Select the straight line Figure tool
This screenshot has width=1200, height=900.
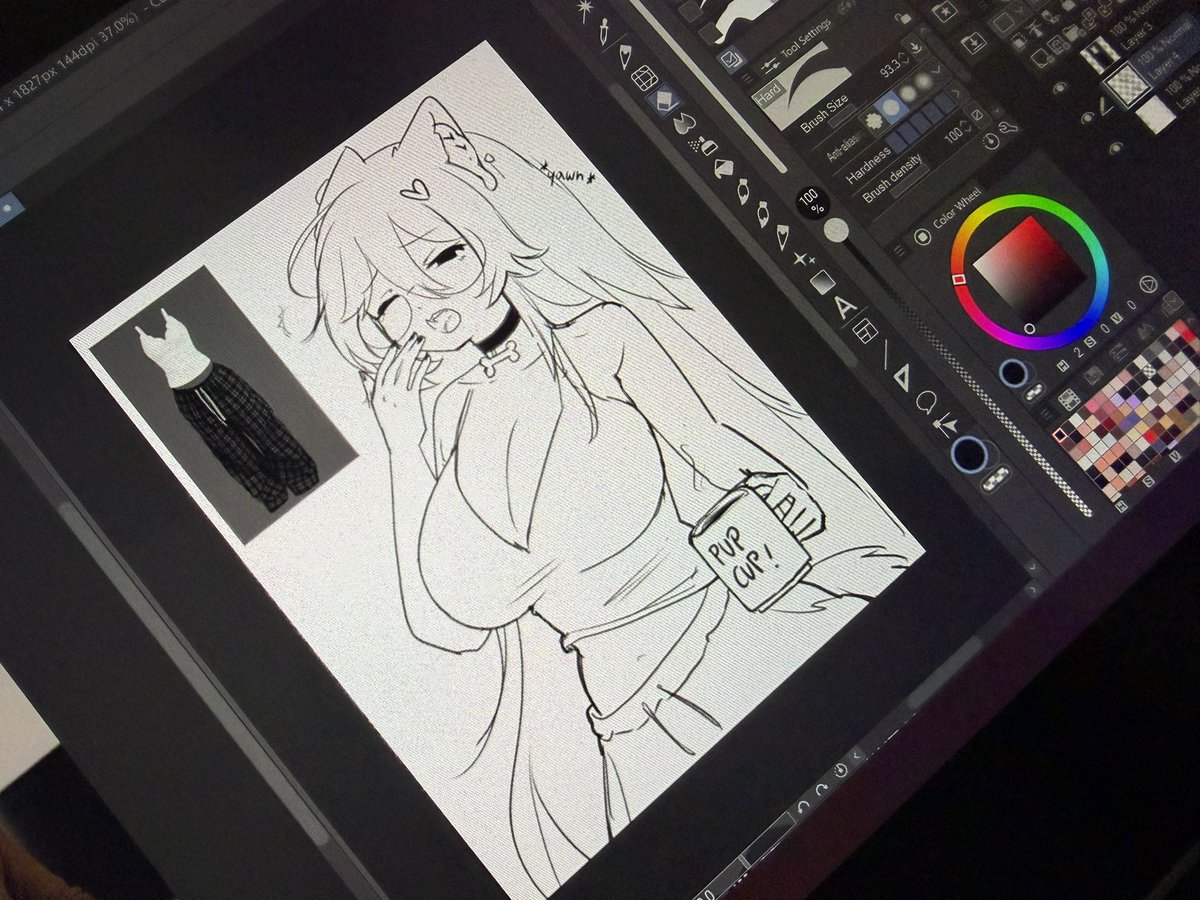tap(885, 354)
